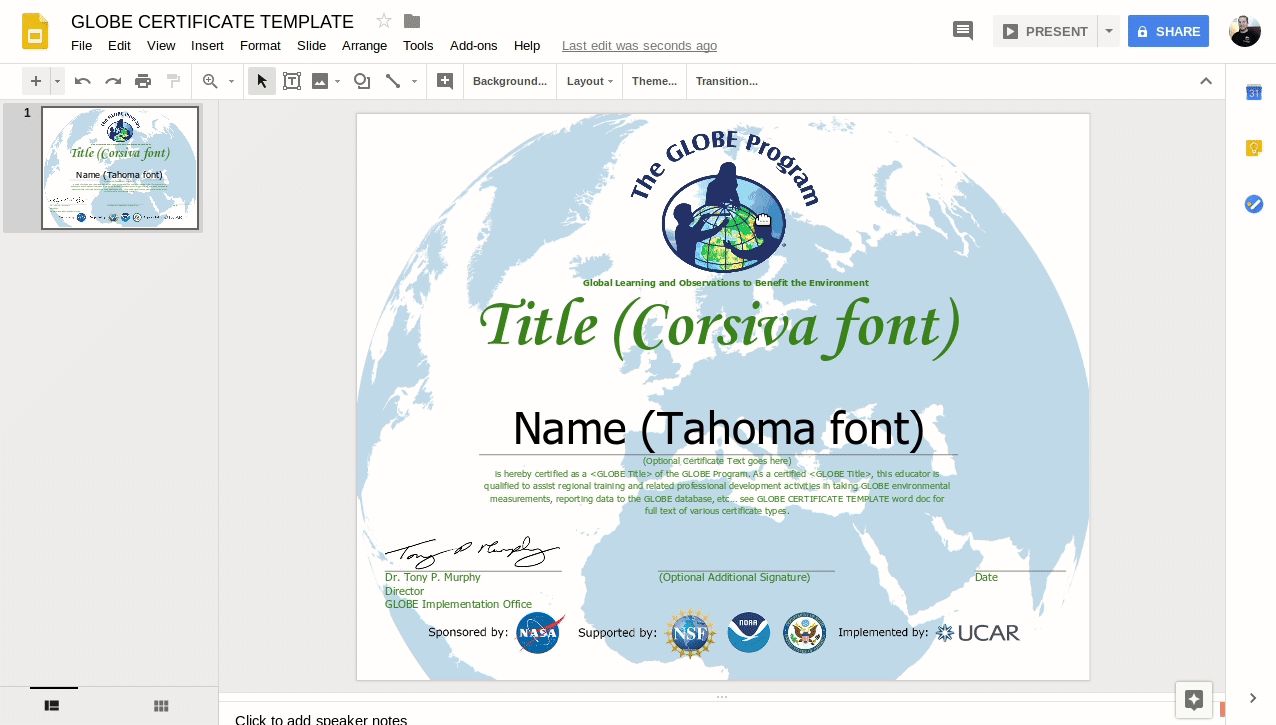
Task: Click the Redo arrow icon
Action: pos(113,81)
